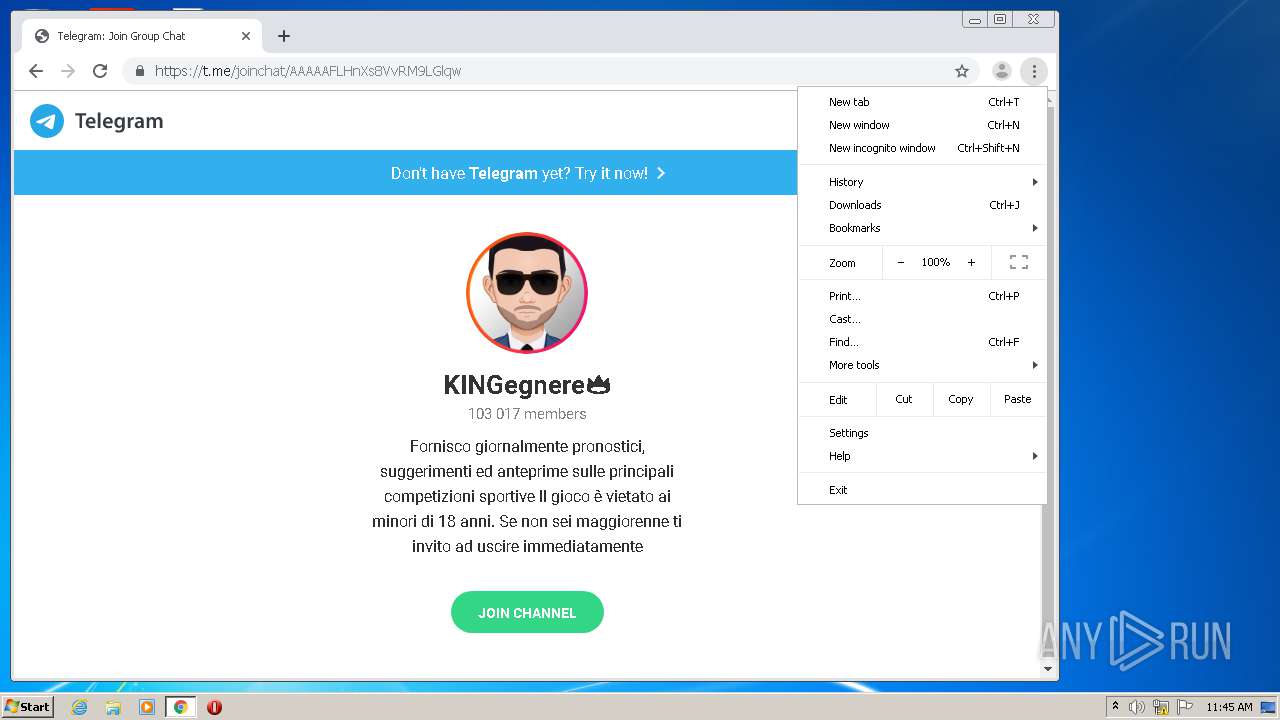Open Settings from the Chrome menu
This screenshot has width=1280, height=720.
(922, 433)
